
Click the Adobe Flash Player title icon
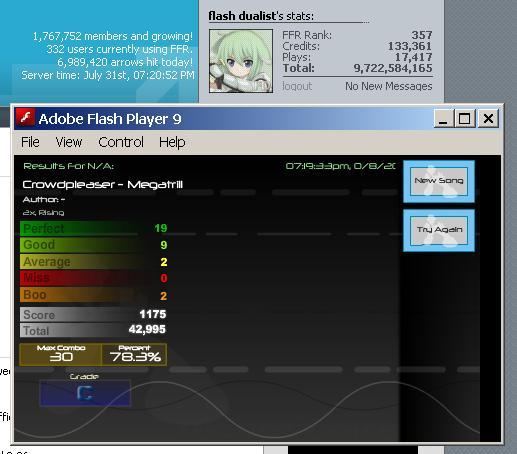tap(25, 118)
